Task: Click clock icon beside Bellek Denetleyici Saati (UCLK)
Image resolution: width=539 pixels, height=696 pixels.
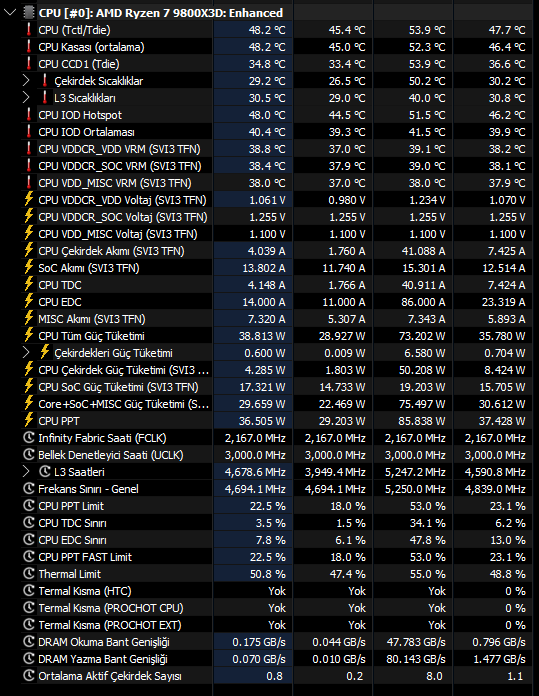Action: 29,455
